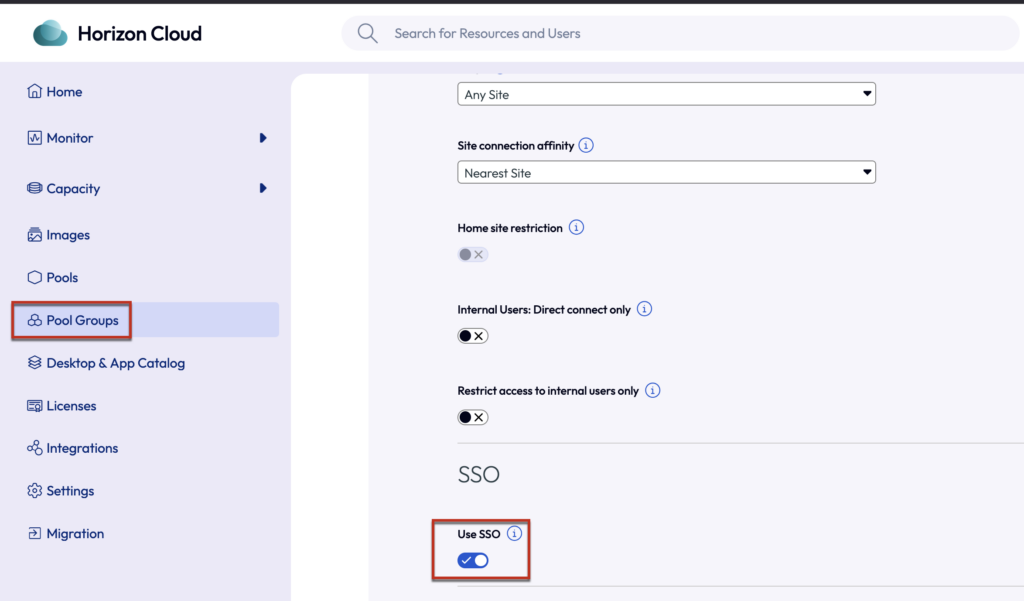The width and height of the screenshot is (1024, 601).
Task: Open info icon for Internal Users: Direct connect only
Action: 644,309
